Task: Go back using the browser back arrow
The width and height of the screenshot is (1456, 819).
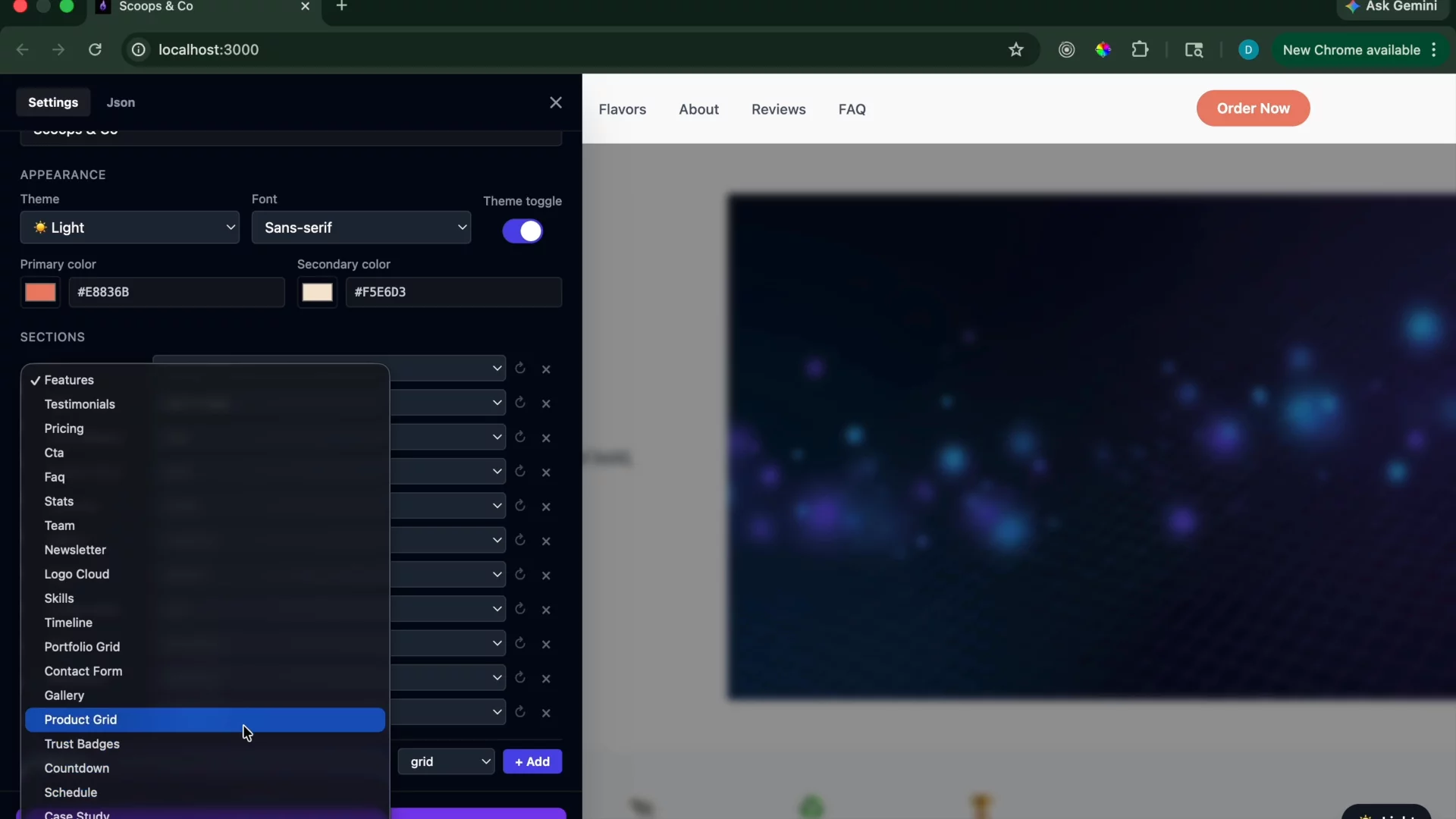Action: 23,50
